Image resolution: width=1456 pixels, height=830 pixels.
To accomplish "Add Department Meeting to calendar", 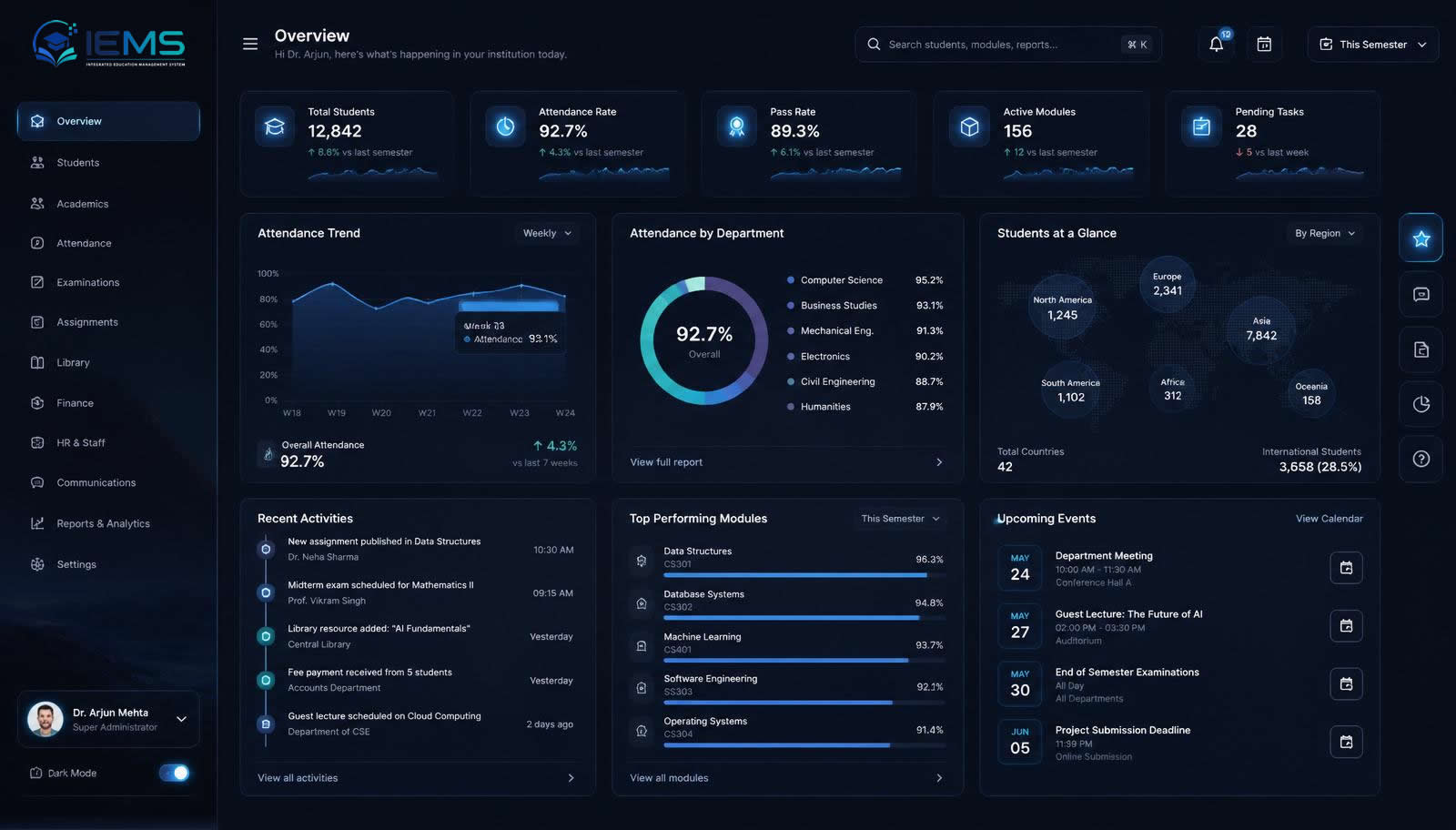I will pyautogui.click(x=1346, y=568).
